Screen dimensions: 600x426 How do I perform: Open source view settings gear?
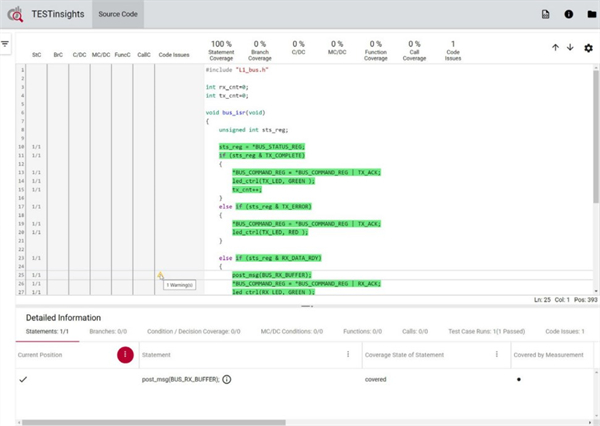(588, 48)
